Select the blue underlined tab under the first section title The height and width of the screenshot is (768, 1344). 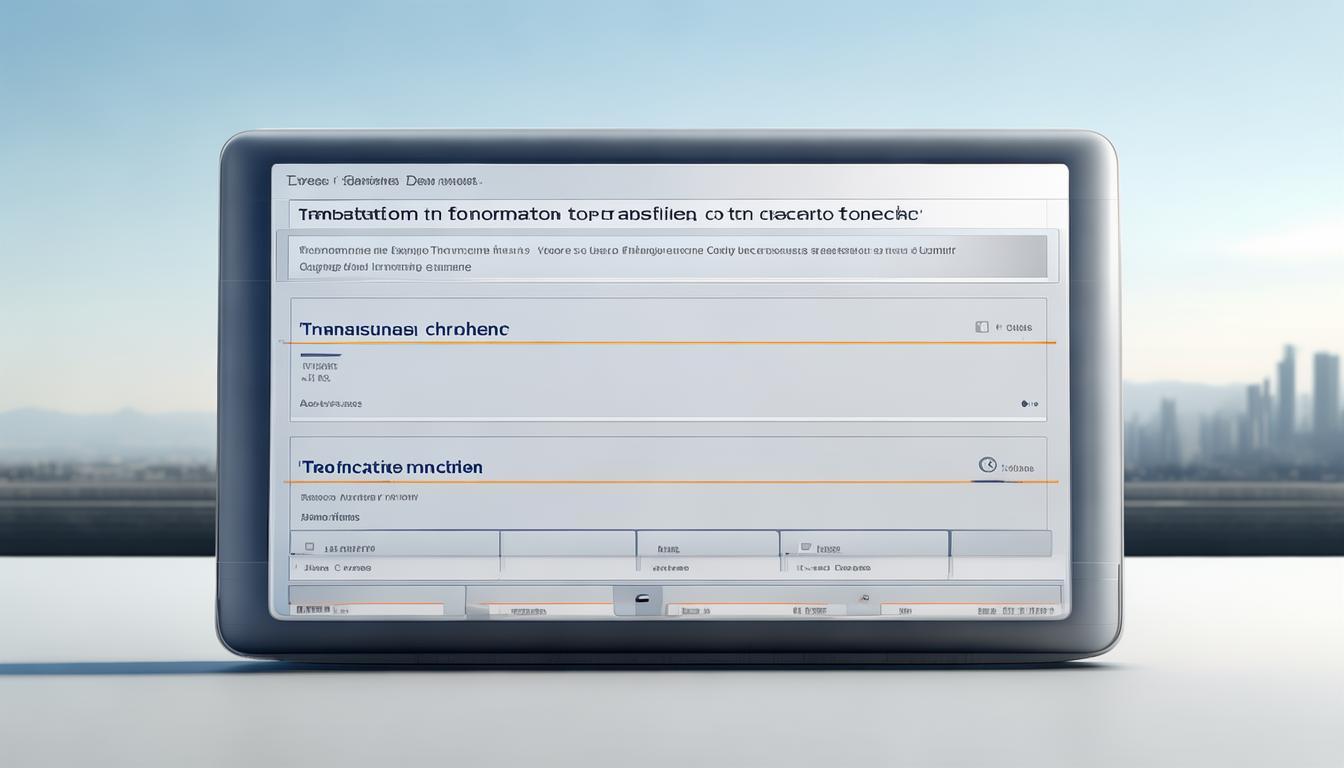point(320,355)
